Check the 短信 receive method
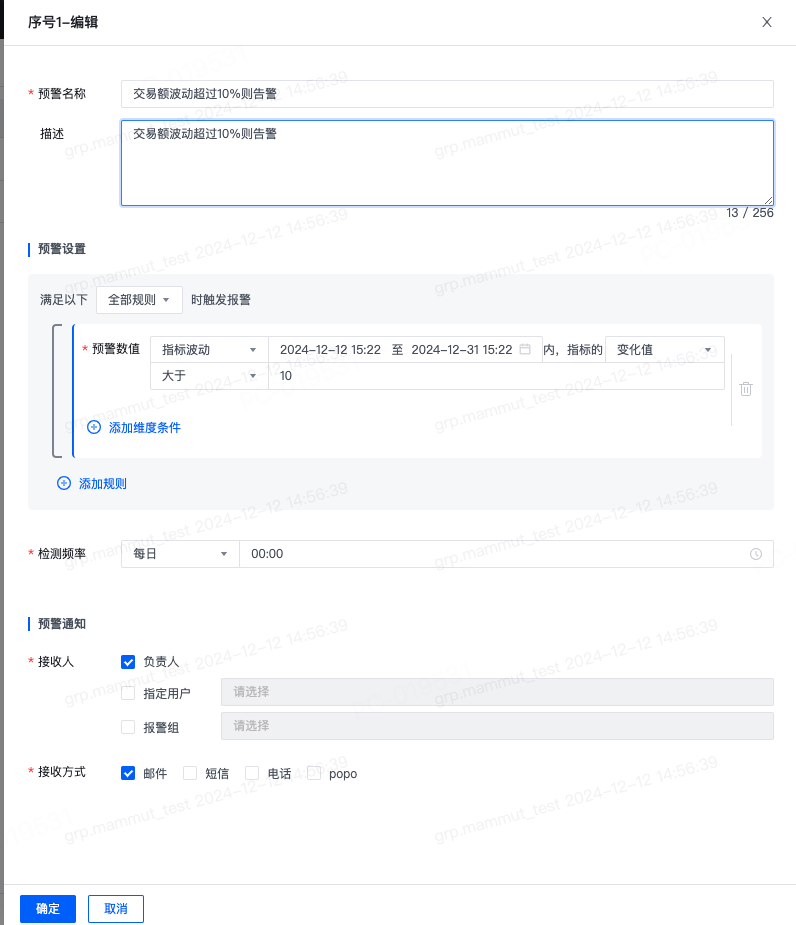 pyautogui.click(x=190, y=773)
